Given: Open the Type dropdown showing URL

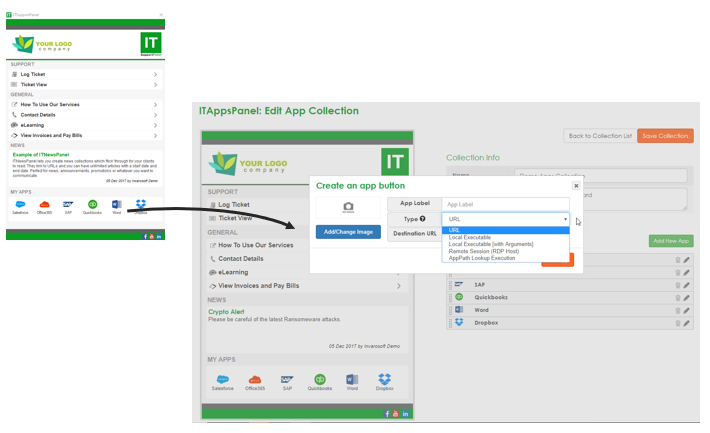Looking at the screenshot, I should tap(507, 218).
